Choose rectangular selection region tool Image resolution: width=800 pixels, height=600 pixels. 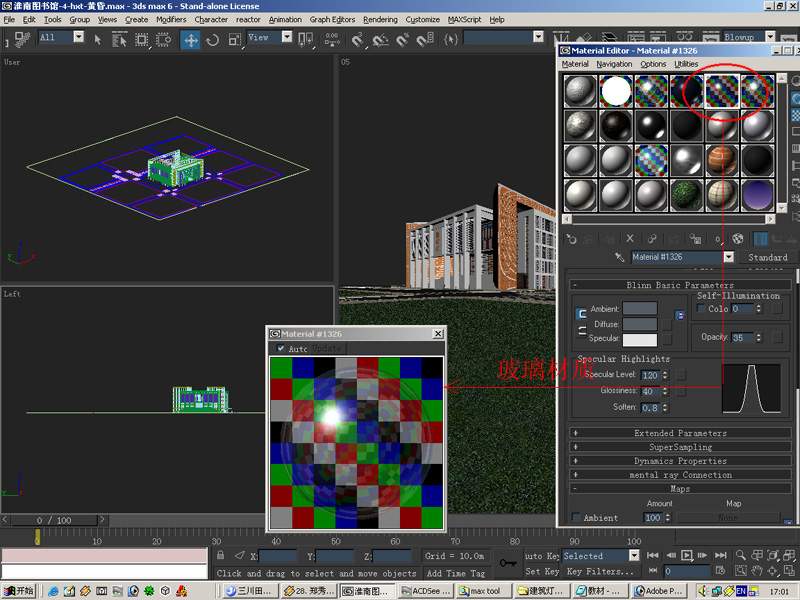click(141, 39)
